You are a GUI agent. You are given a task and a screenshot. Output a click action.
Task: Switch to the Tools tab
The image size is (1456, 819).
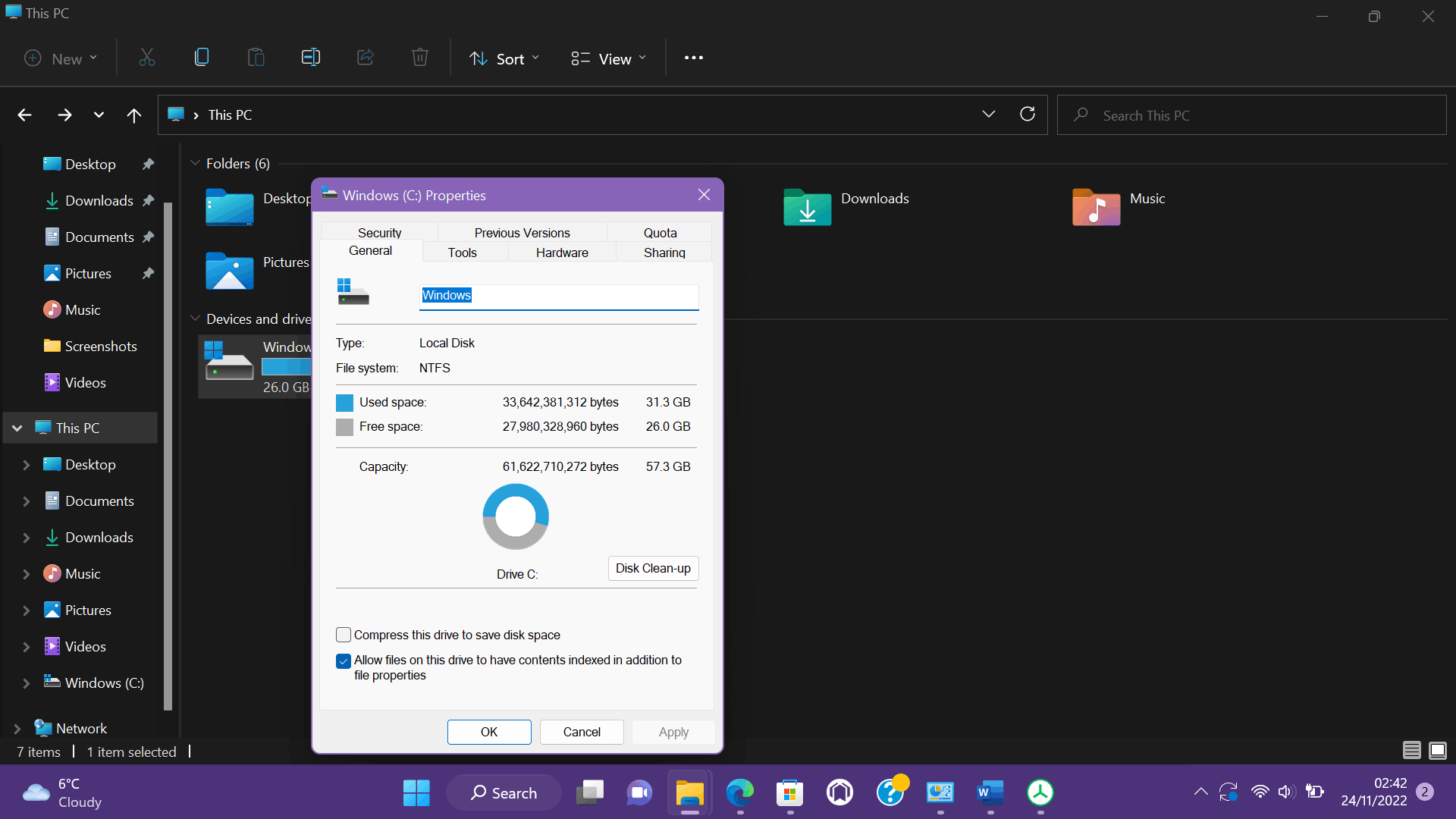462,253
